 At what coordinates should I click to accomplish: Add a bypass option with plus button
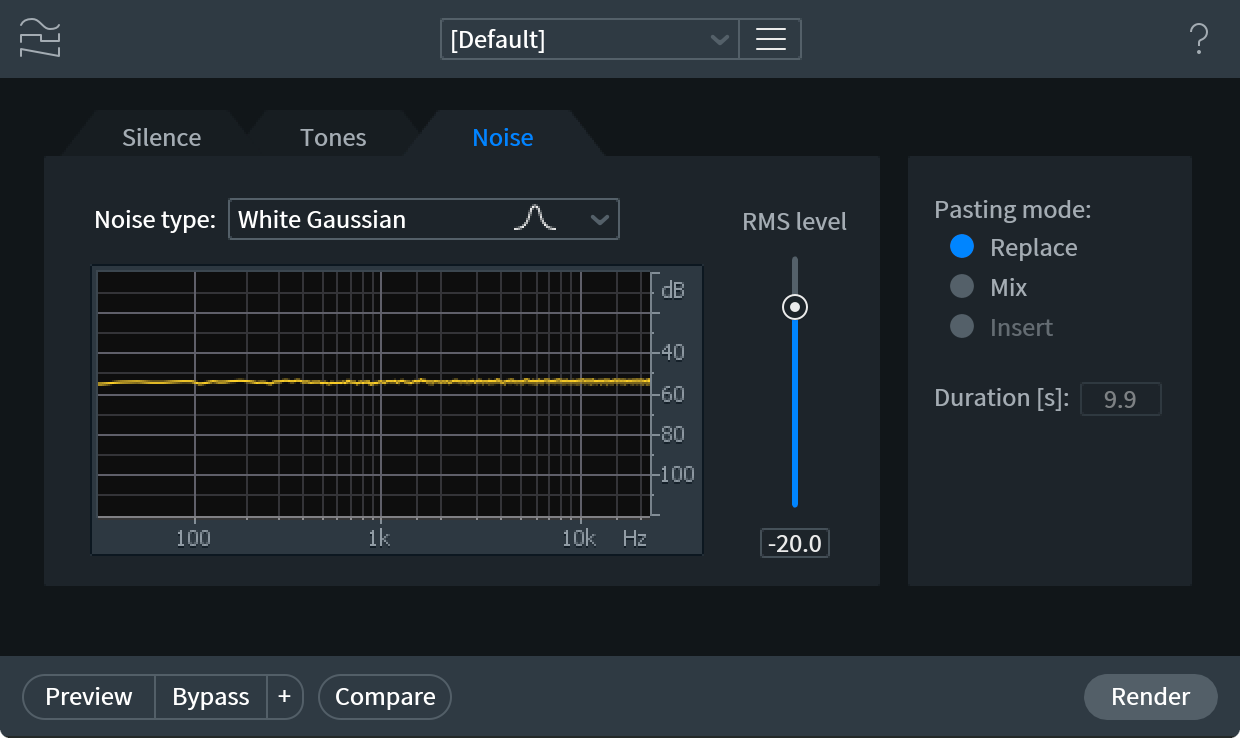click(x=284, y=697)
